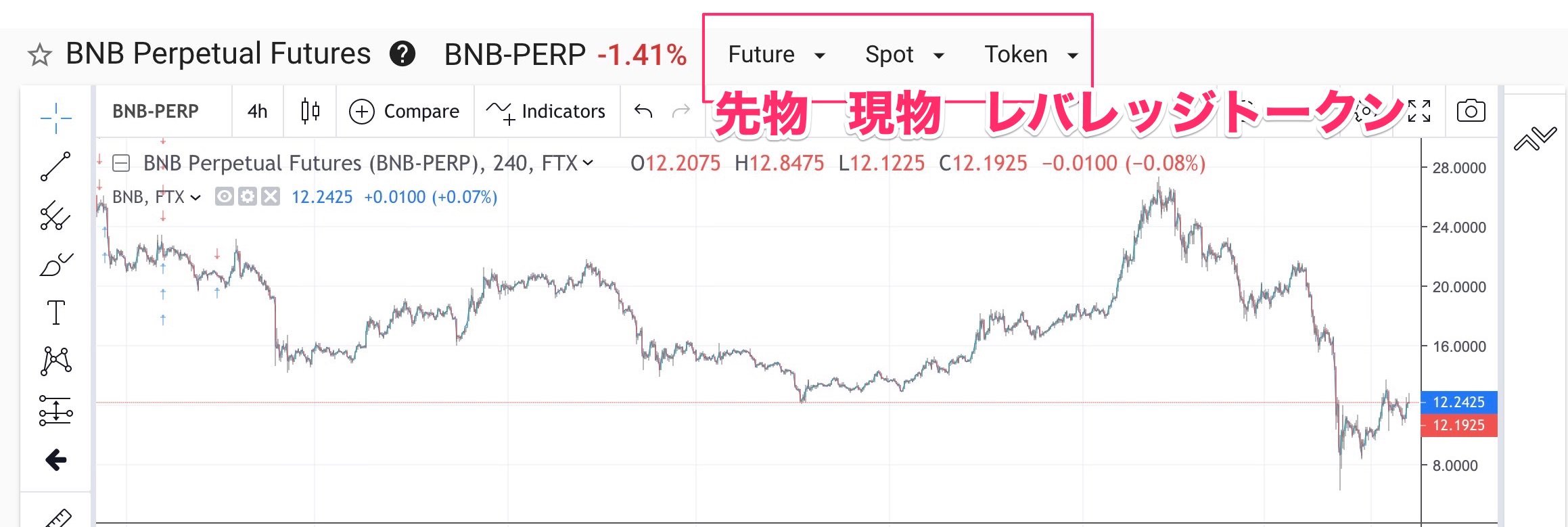This screenshot has width=1568, height=527.
Task: Open the long position prediction tool
Action: 55,410
